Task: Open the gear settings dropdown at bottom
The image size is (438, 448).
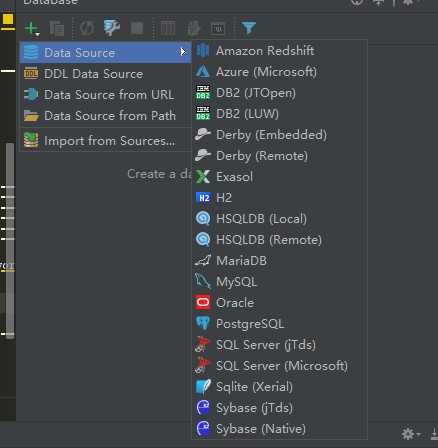Action: pyautogui.click(x=410, y=434)
